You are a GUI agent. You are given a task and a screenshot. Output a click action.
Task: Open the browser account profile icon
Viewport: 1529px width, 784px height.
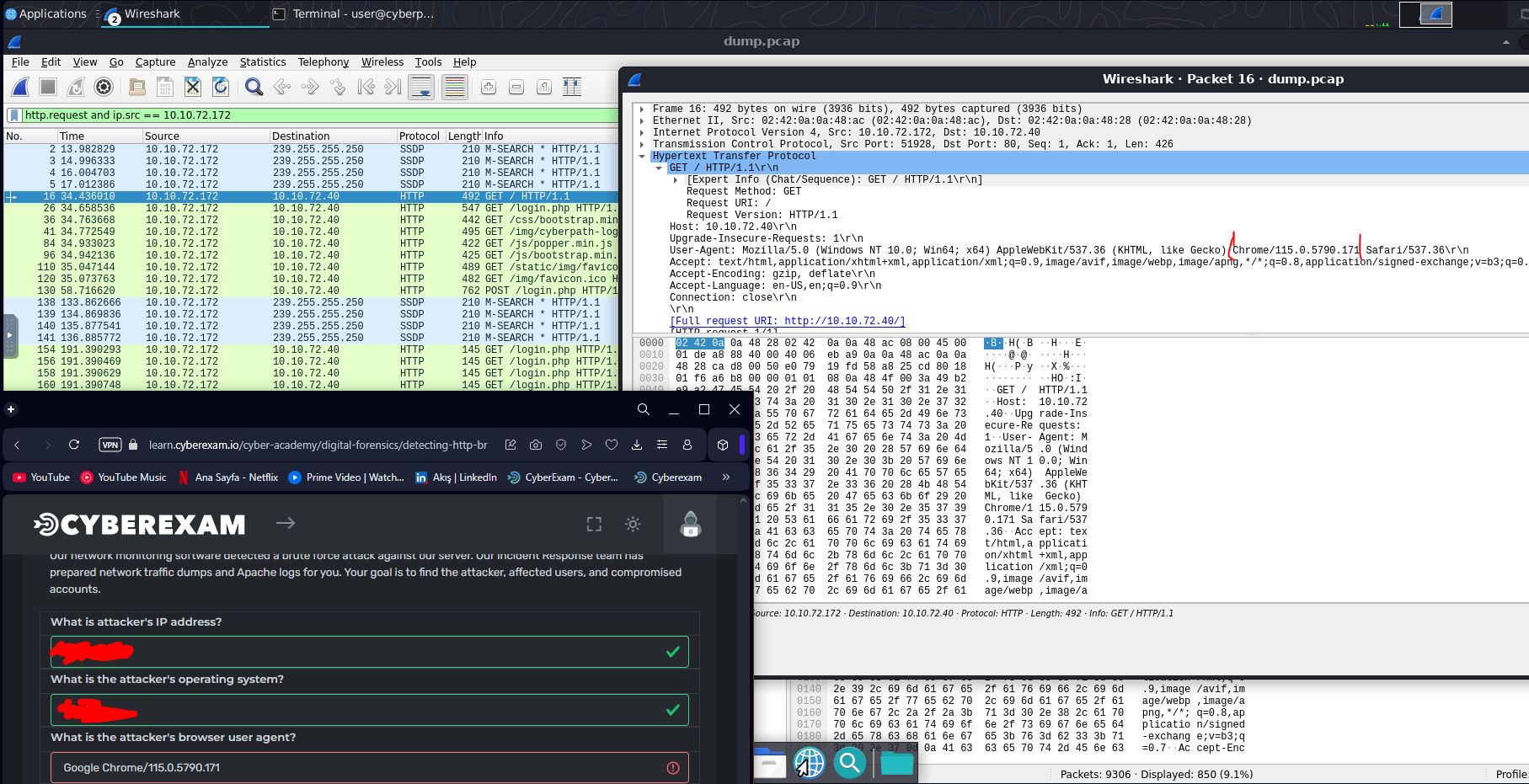tap(687, 445)
